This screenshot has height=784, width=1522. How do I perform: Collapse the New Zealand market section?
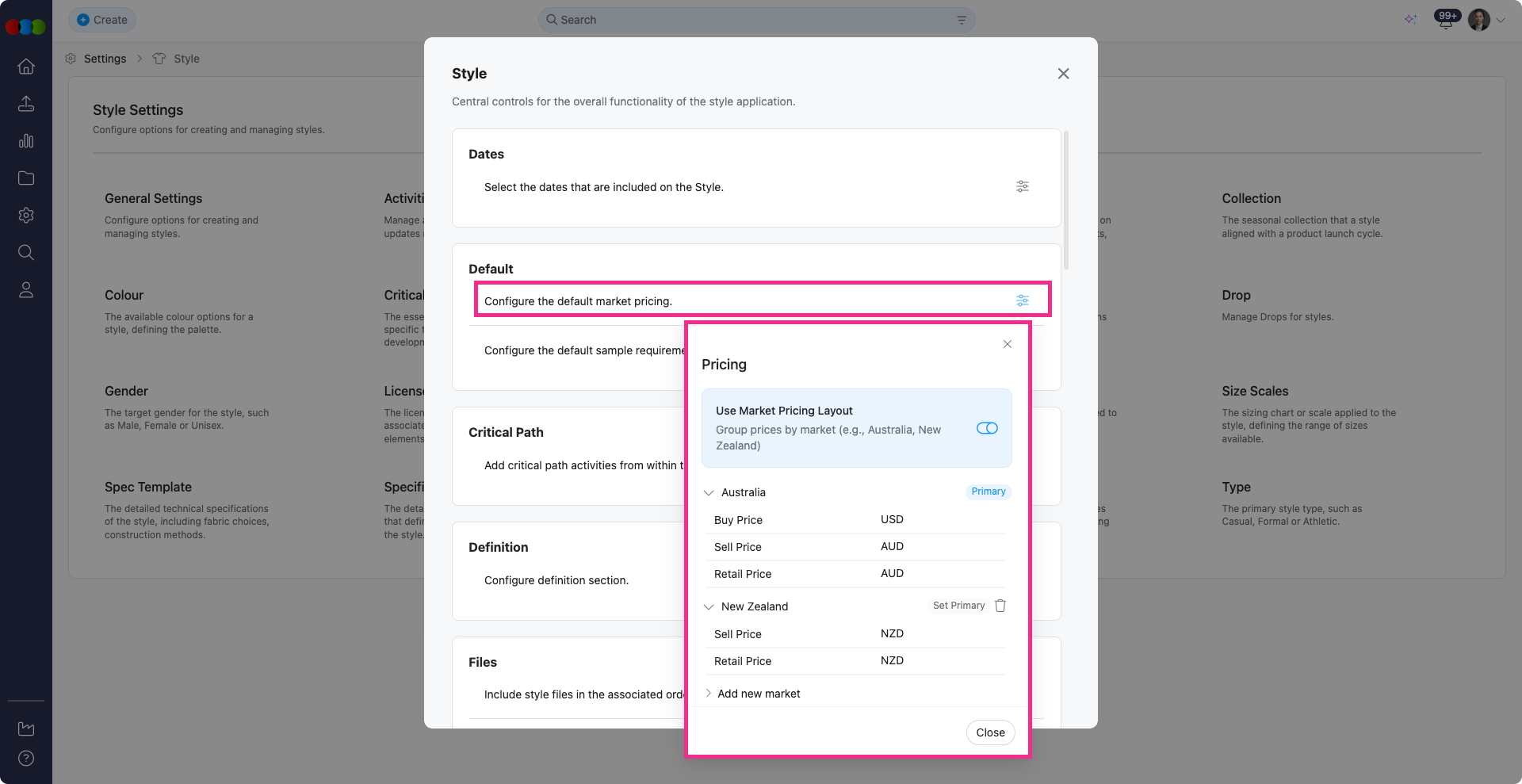click(708, 606)
